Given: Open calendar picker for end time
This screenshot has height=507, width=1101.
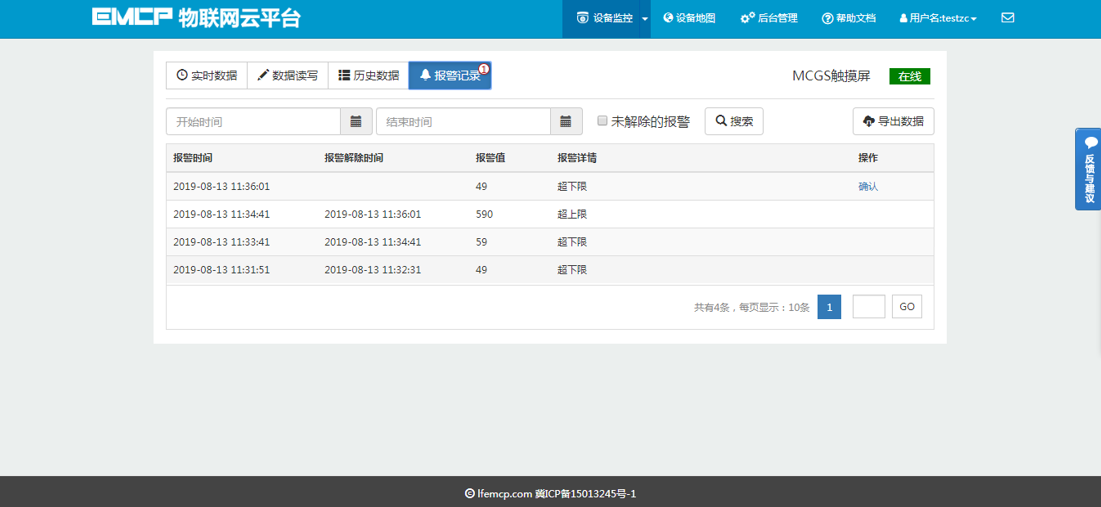Looking at the screenshot, I should pyautogui.click(x=566, y=122).
